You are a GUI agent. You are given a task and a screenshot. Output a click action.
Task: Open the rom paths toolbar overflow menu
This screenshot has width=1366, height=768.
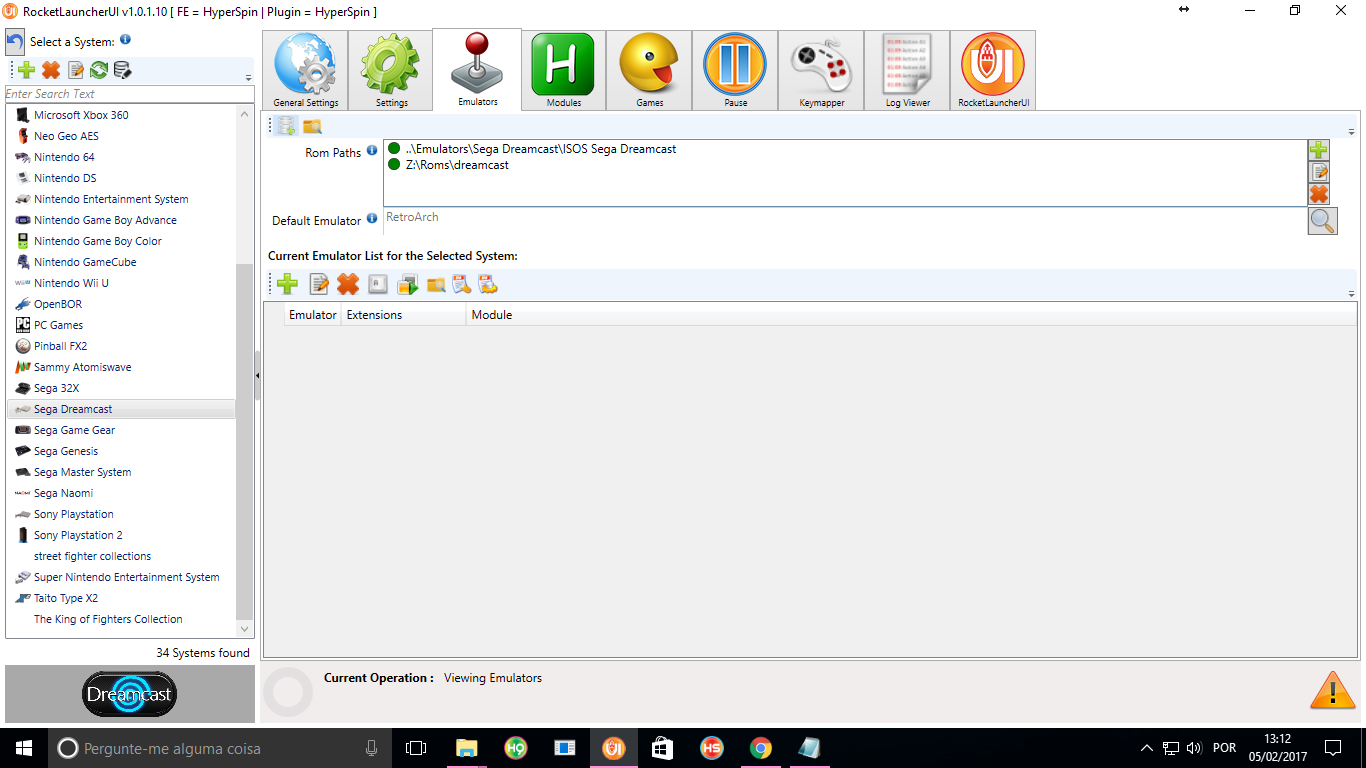point(1351,131)
